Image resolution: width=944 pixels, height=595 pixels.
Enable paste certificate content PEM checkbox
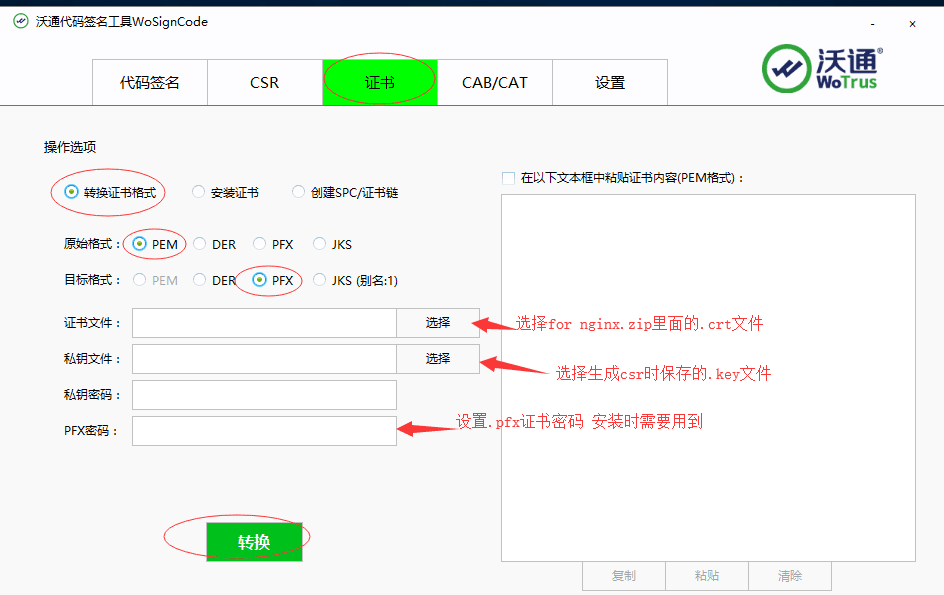(509, 178)
